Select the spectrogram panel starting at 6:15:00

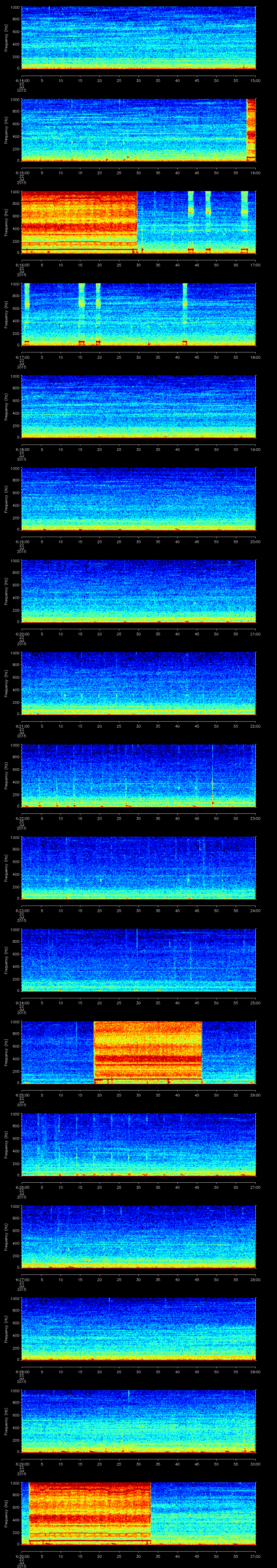[x=138, y=130]
